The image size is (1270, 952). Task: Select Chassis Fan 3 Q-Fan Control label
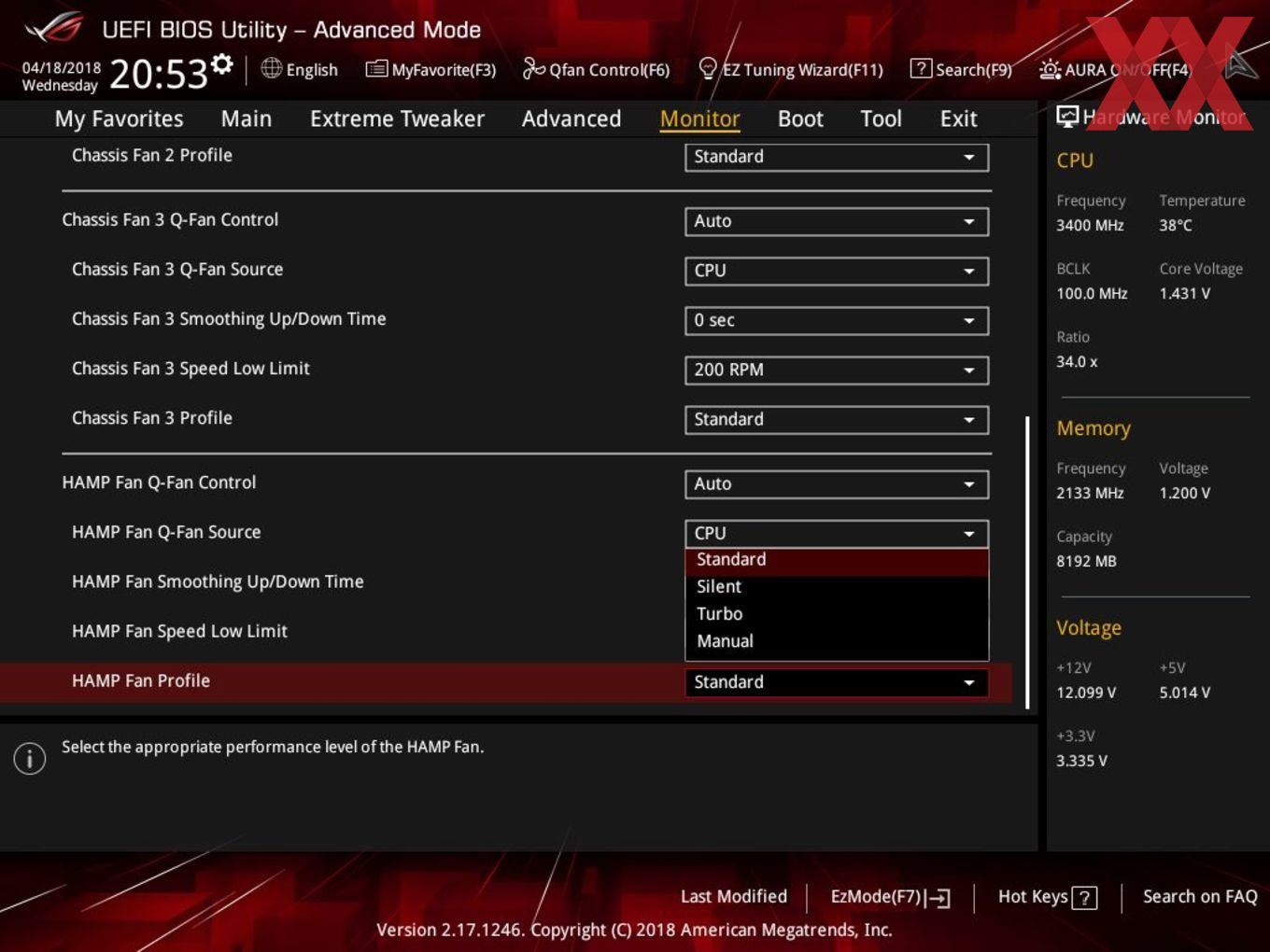click(x=170, y=220)
